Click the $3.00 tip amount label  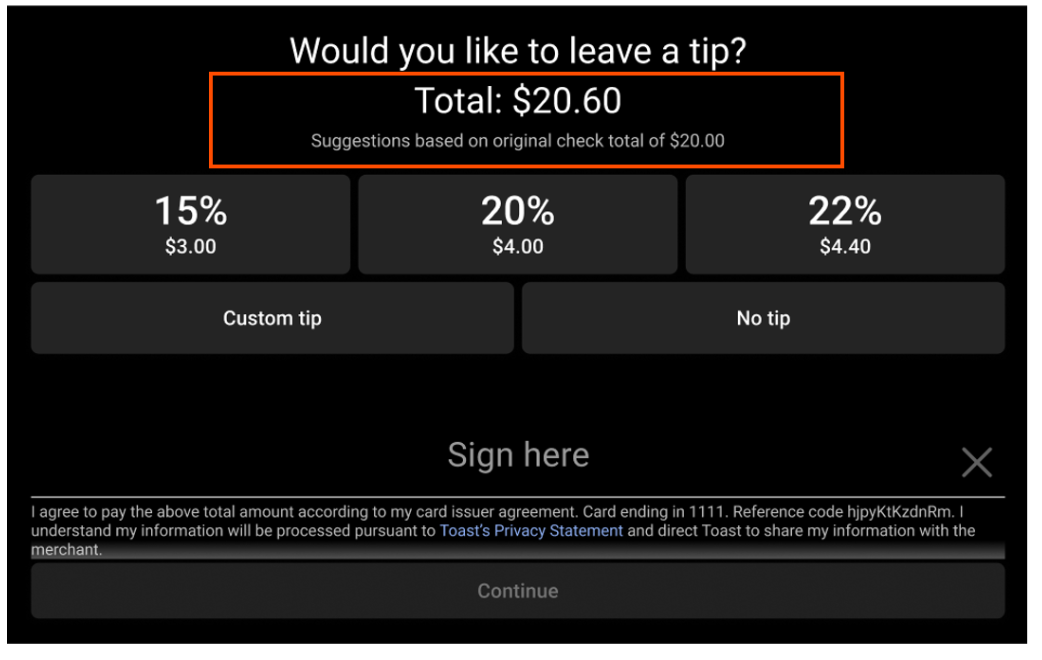click(x=190, y=246)
